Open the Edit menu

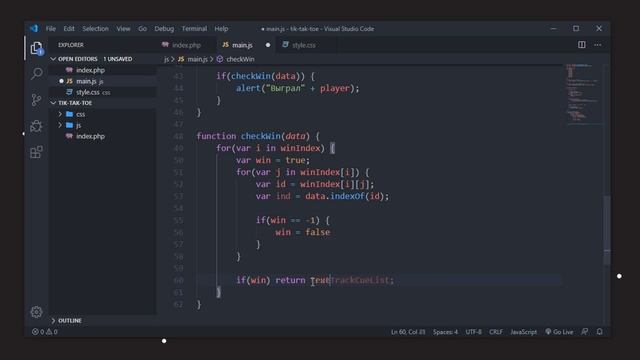tap(69, 29)
